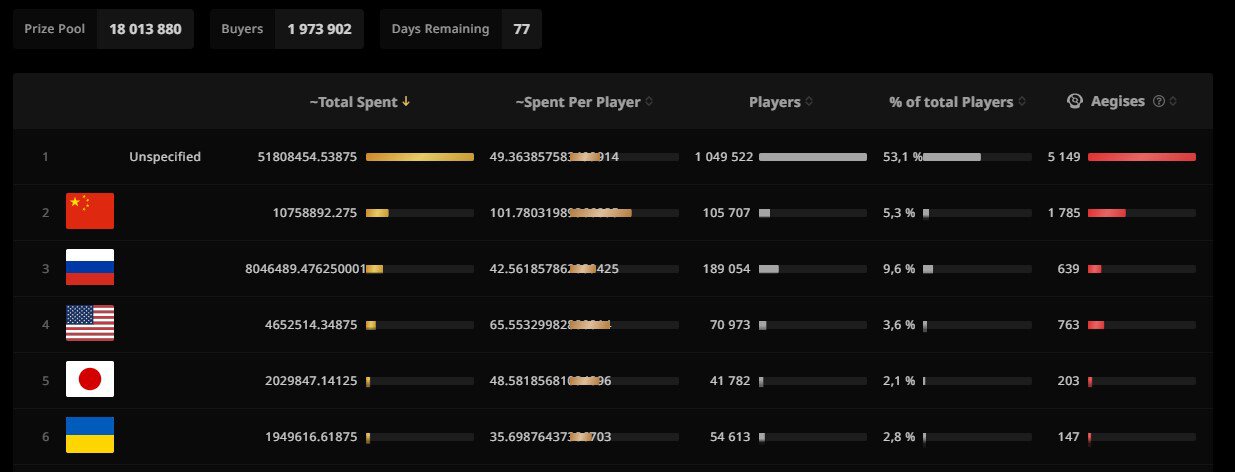The image size is (1235, 472).
Task: Click the Russia flag icon
Action: (x=90, y=268)
